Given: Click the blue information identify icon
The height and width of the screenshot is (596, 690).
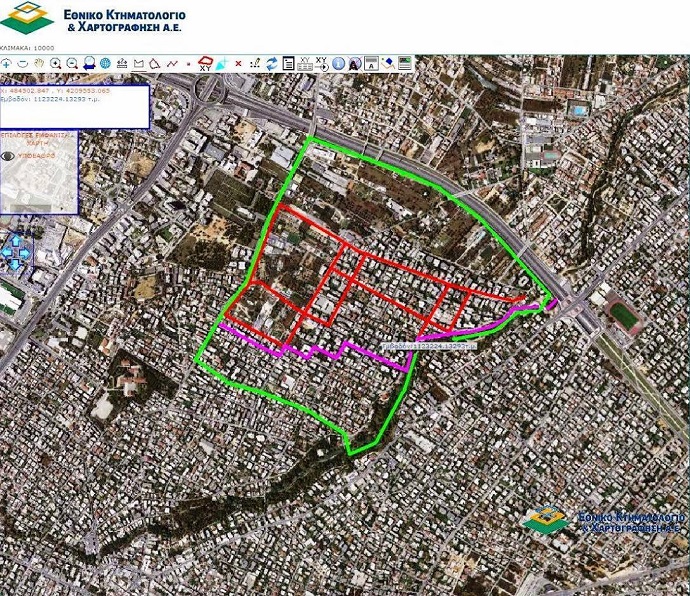Looking at the screenshot, I should (338, 63).
